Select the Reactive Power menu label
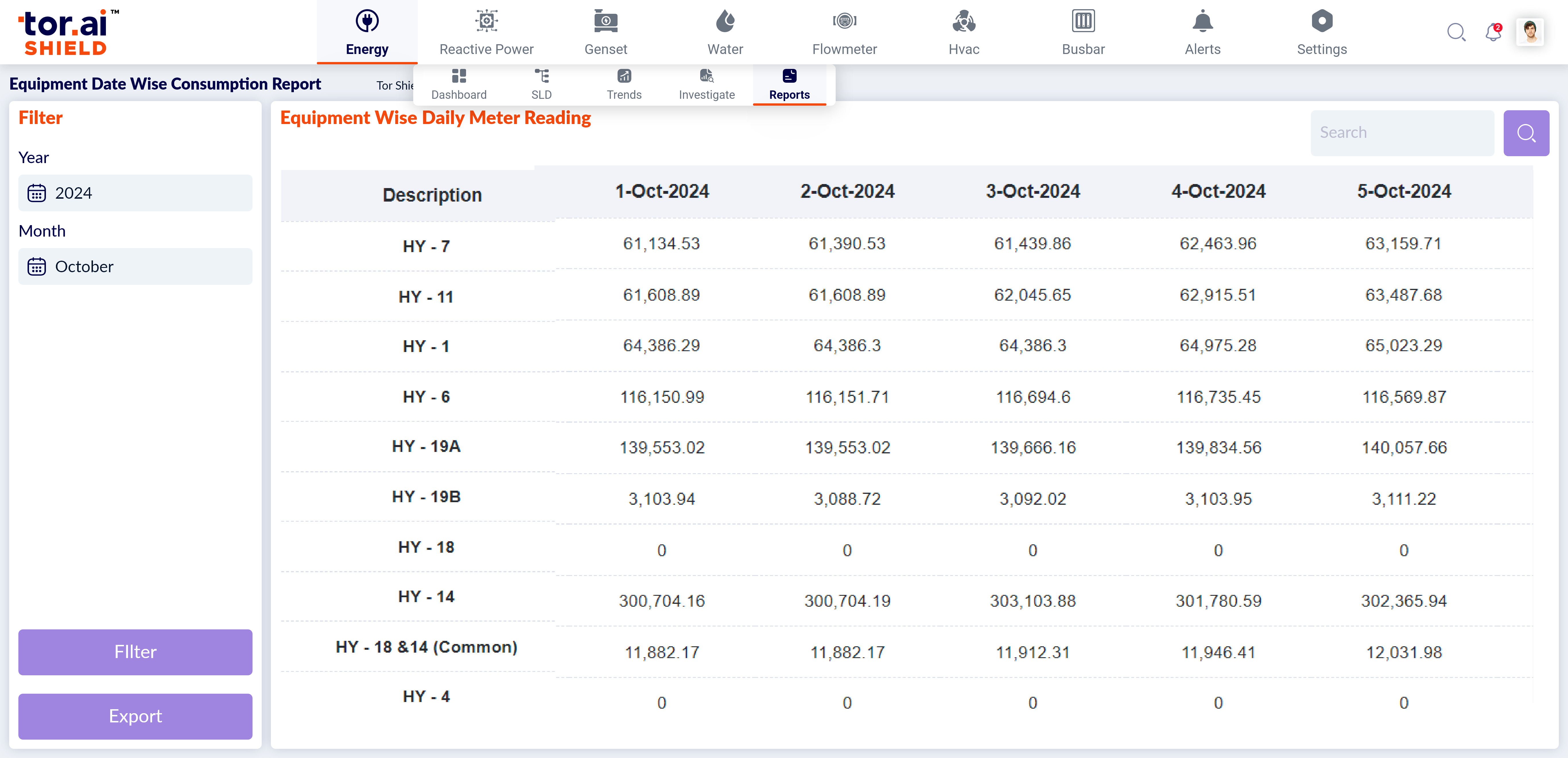 click(486, 49)
